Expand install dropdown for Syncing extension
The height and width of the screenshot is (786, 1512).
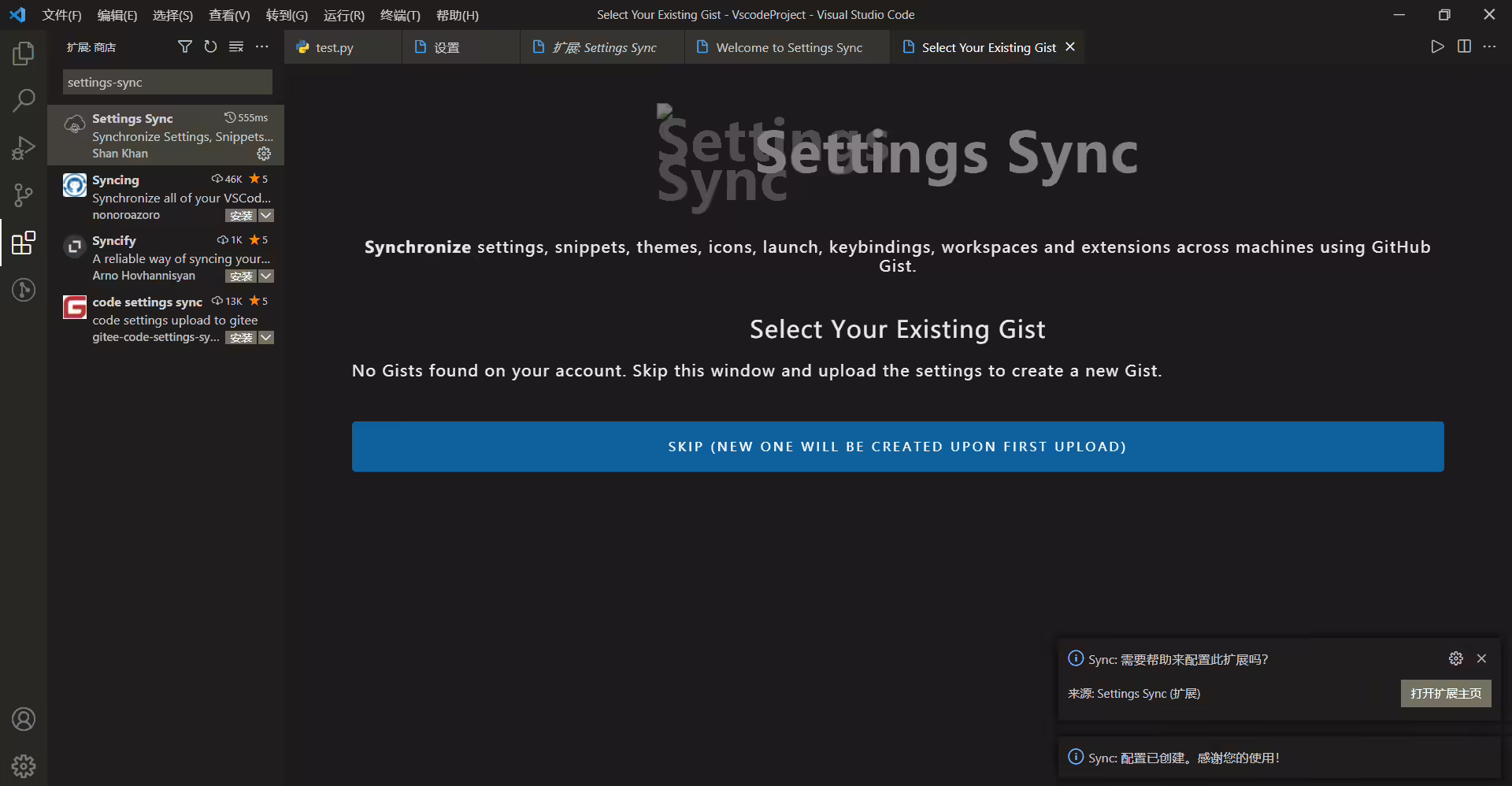click(x=266, y=215)
